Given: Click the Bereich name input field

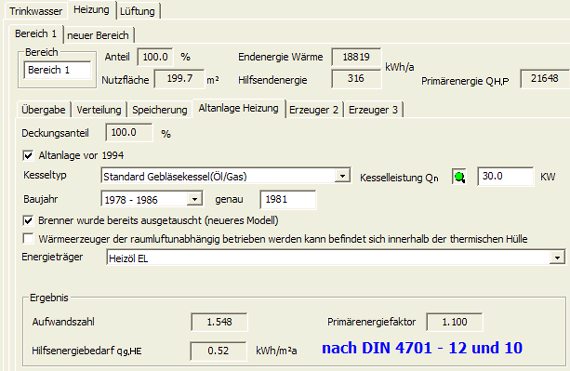Looking at the screenshot, I should (57, 70).
